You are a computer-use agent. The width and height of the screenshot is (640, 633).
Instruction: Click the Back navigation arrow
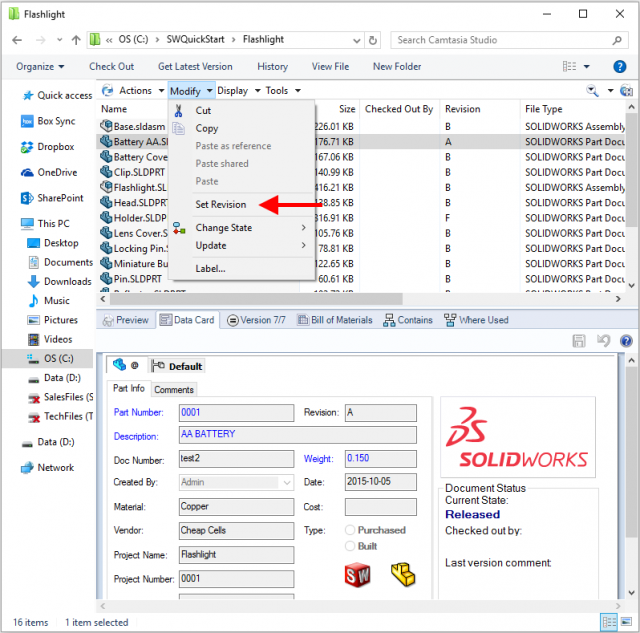coord(17,40)
